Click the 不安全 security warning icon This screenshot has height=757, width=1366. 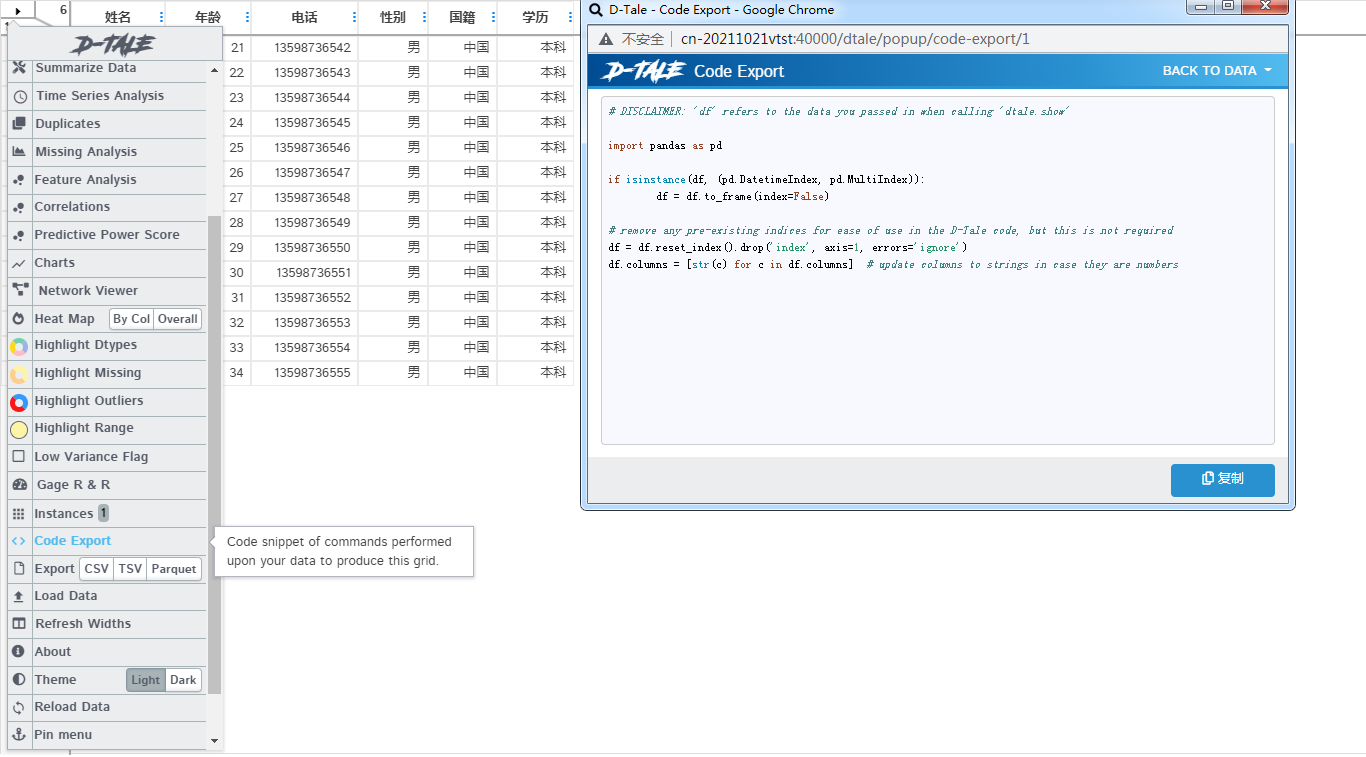(606, 39)
